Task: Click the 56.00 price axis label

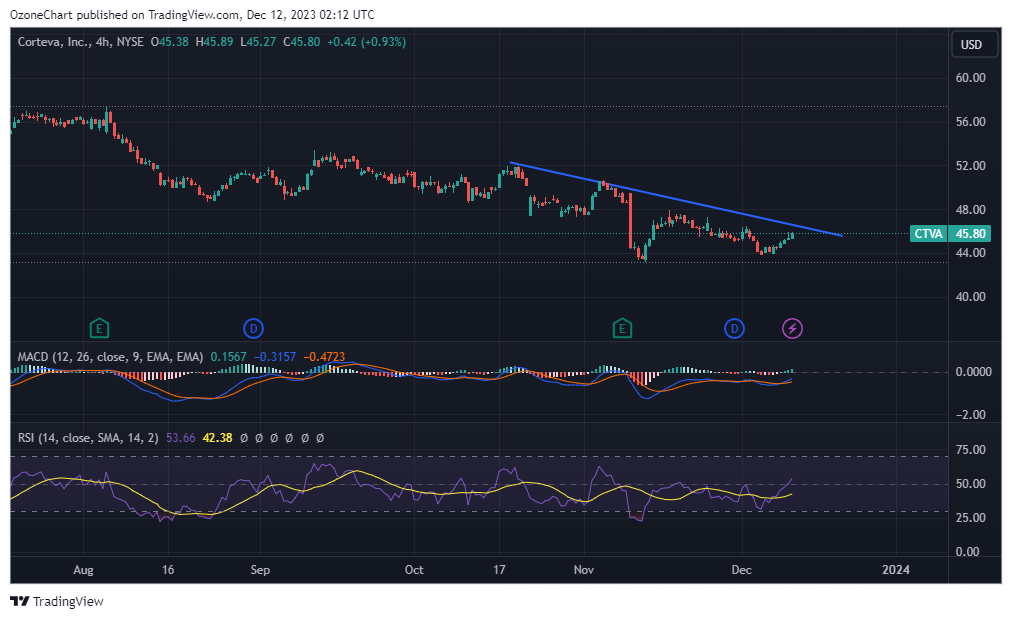Action: pos(971,121)
